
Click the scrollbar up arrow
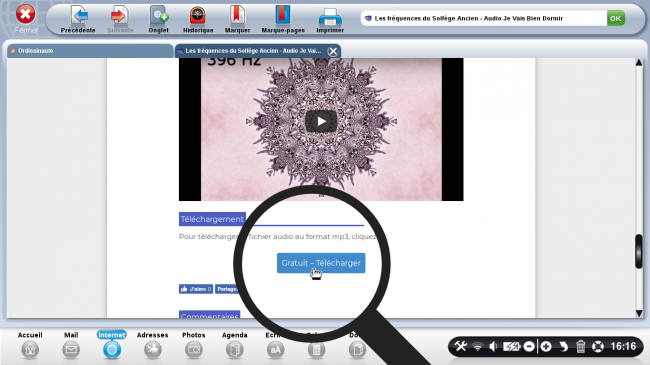pos(639,63)
